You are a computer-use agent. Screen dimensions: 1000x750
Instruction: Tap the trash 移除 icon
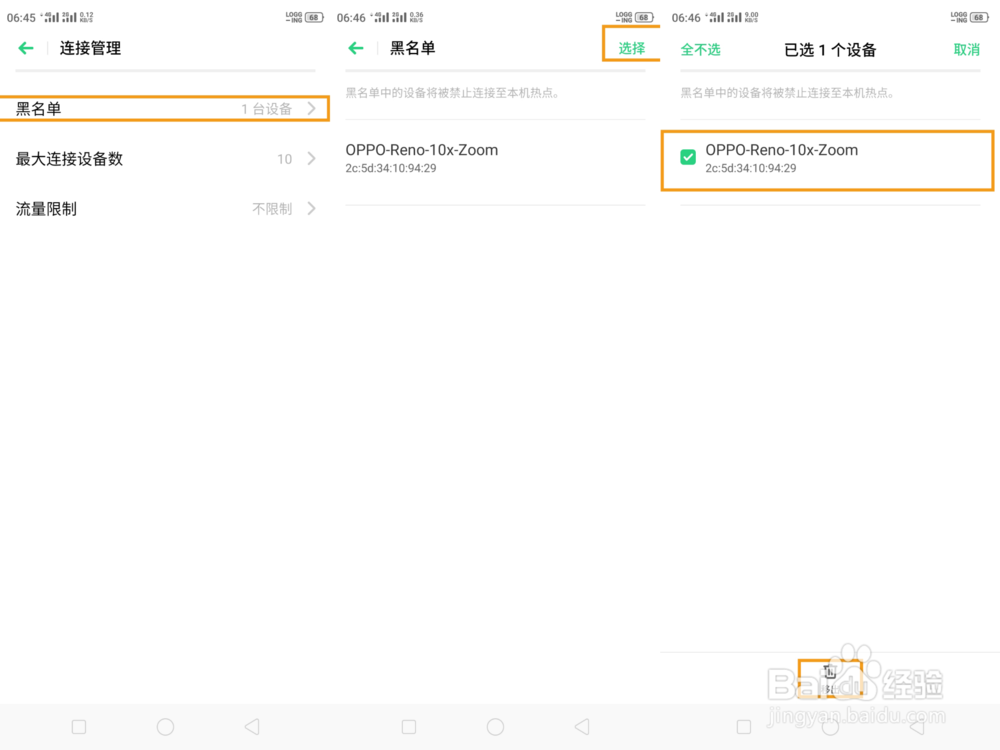830,678
